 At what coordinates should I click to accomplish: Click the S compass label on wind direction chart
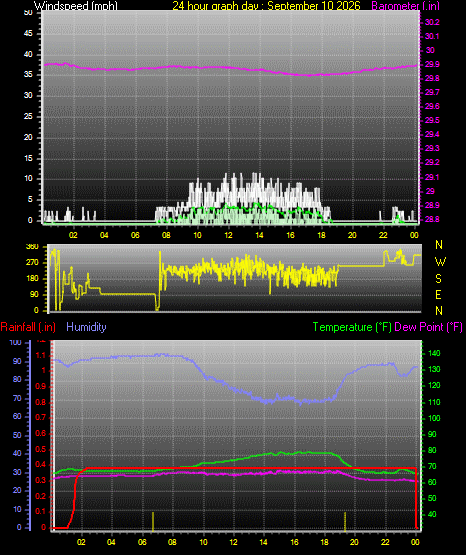click(x=438, y=279)
